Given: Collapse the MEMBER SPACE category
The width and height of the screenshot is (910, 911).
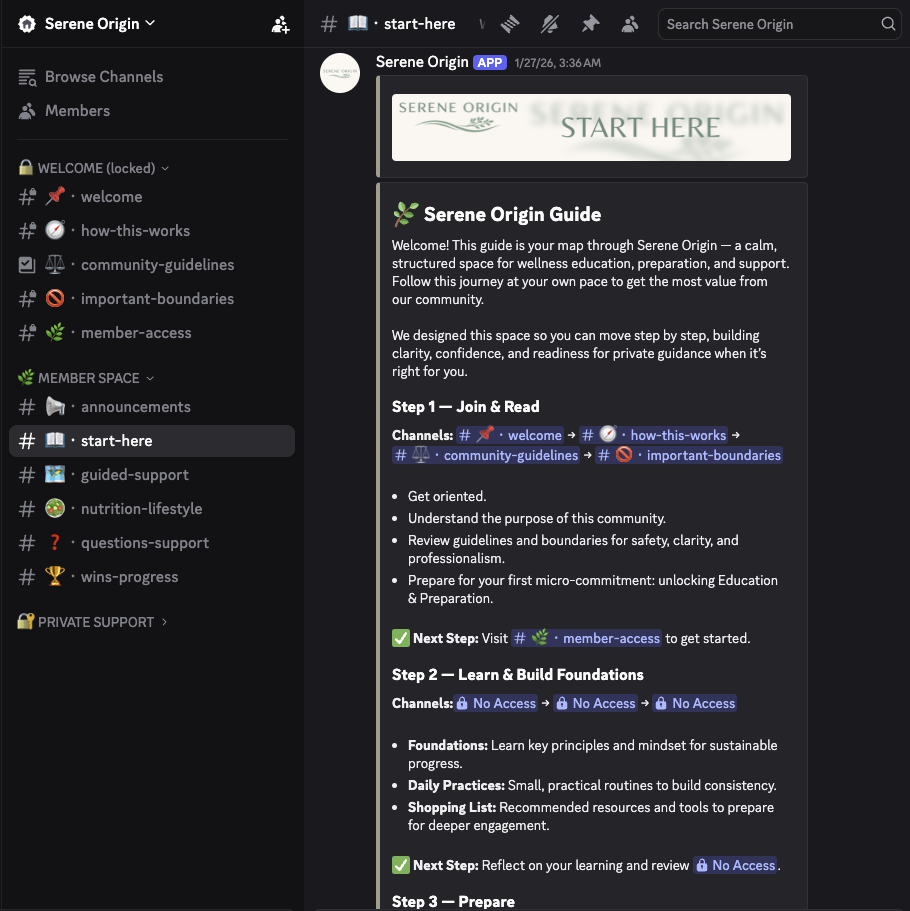Looking at the screenshot, I should click(85, 377).
